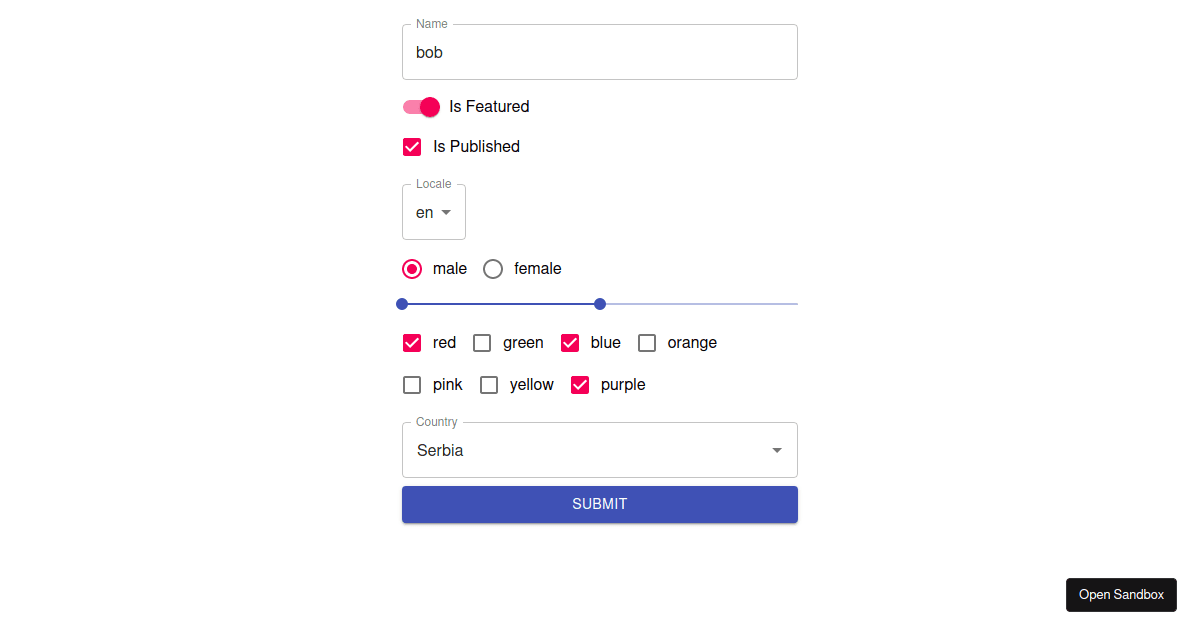Uncheck the red color checkbox

[412, 342]
